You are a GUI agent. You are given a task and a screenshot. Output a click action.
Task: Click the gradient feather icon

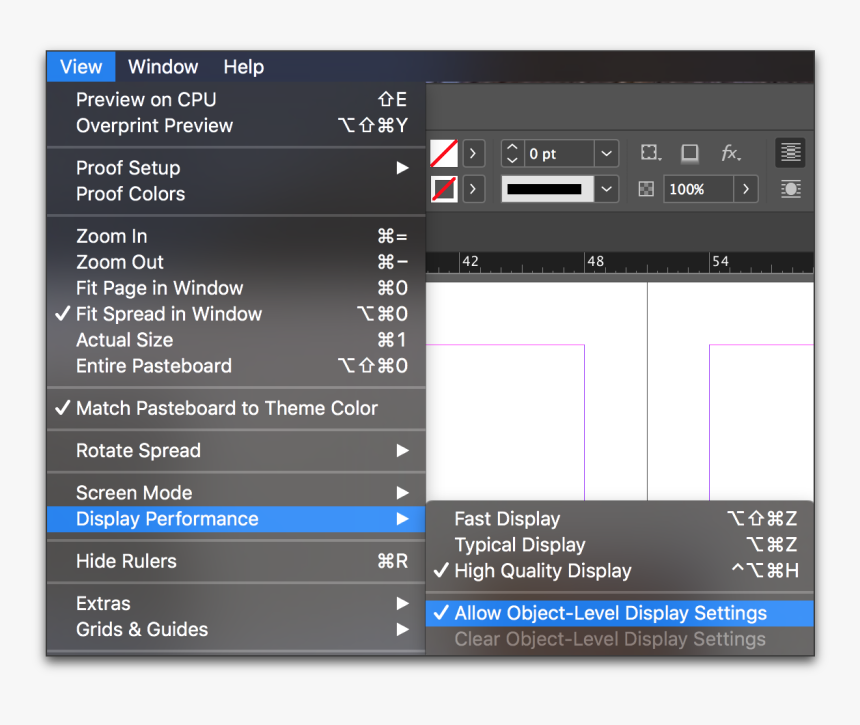coord(789,189)
